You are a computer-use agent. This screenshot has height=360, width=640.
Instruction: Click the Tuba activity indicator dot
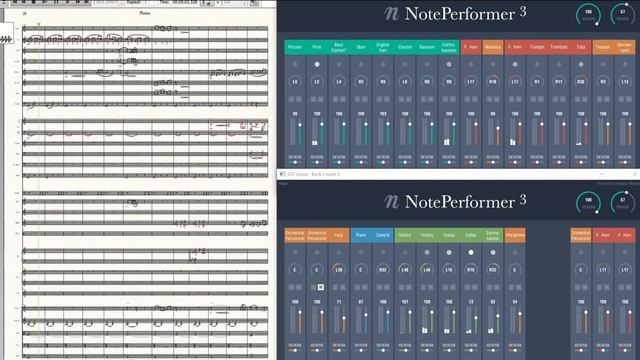[581, 64]
